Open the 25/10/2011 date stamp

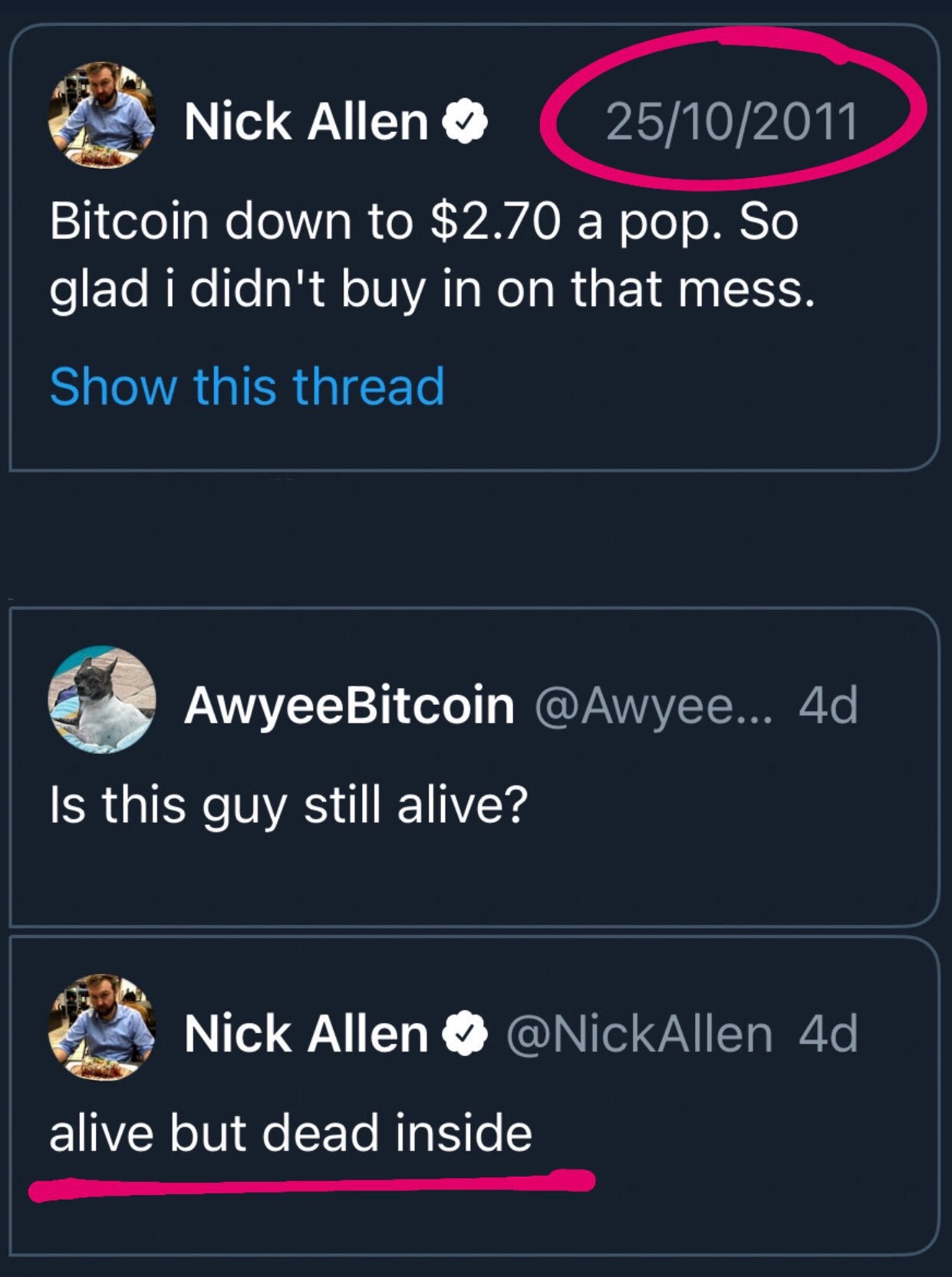click(732, 122)
